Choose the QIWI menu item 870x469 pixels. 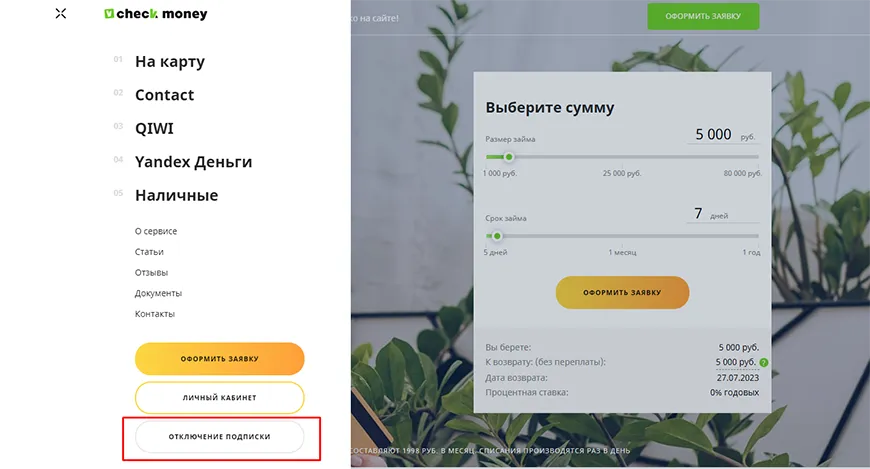pyautogui.click(x=154, y=128)
